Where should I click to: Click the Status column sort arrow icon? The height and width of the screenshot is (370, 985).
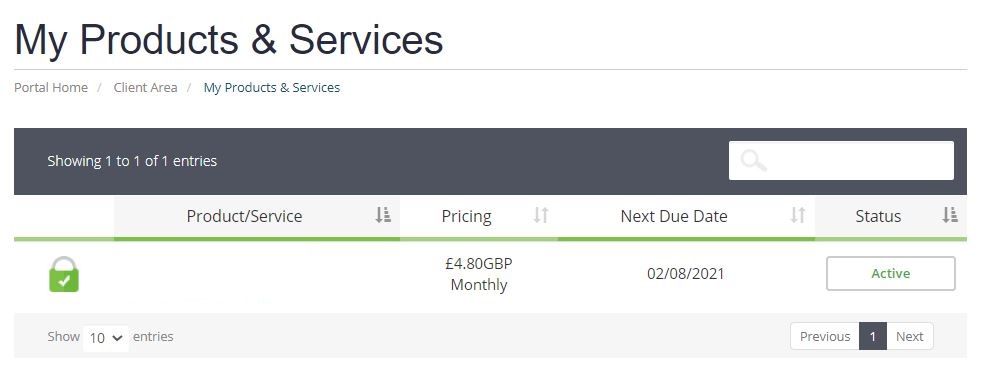tap(949, 215)
